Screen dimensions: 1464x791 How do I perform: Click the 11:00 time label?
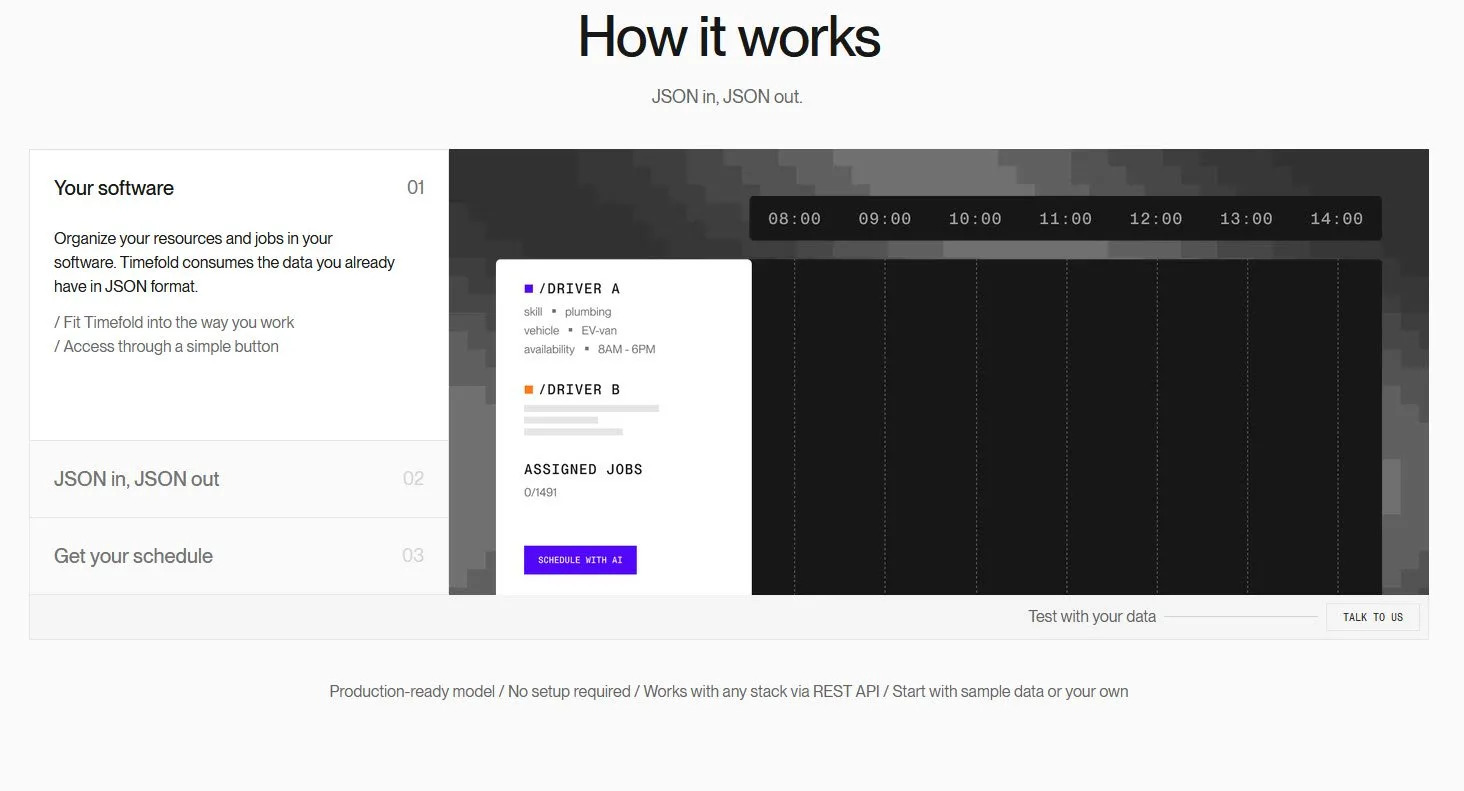pos(1065,219)
